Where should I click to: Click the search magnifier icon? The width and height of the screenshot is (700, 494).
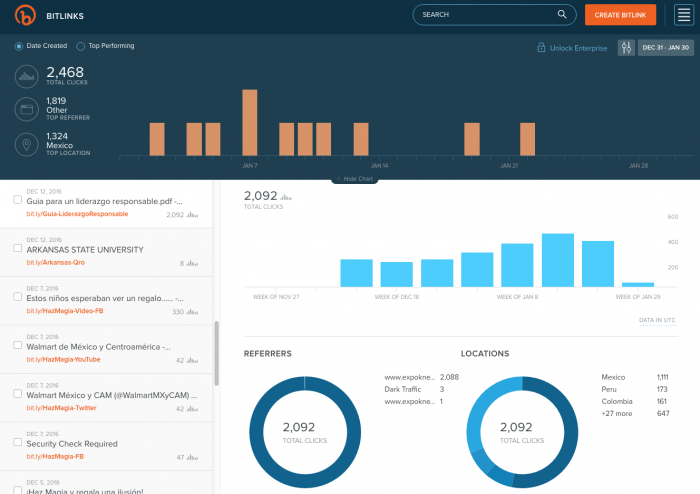tap(562, 14)
